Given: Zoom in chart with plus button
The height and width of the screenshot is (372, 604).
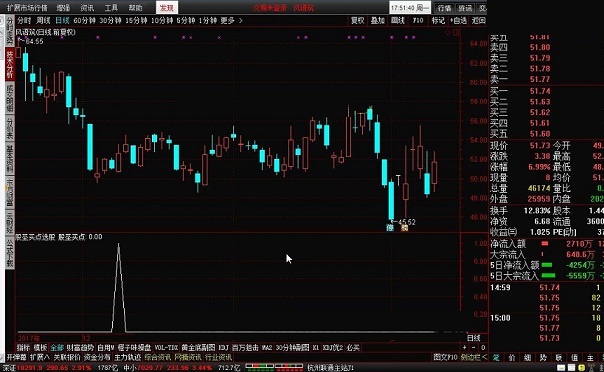Looking at the screenshot, I should (465, 347).
